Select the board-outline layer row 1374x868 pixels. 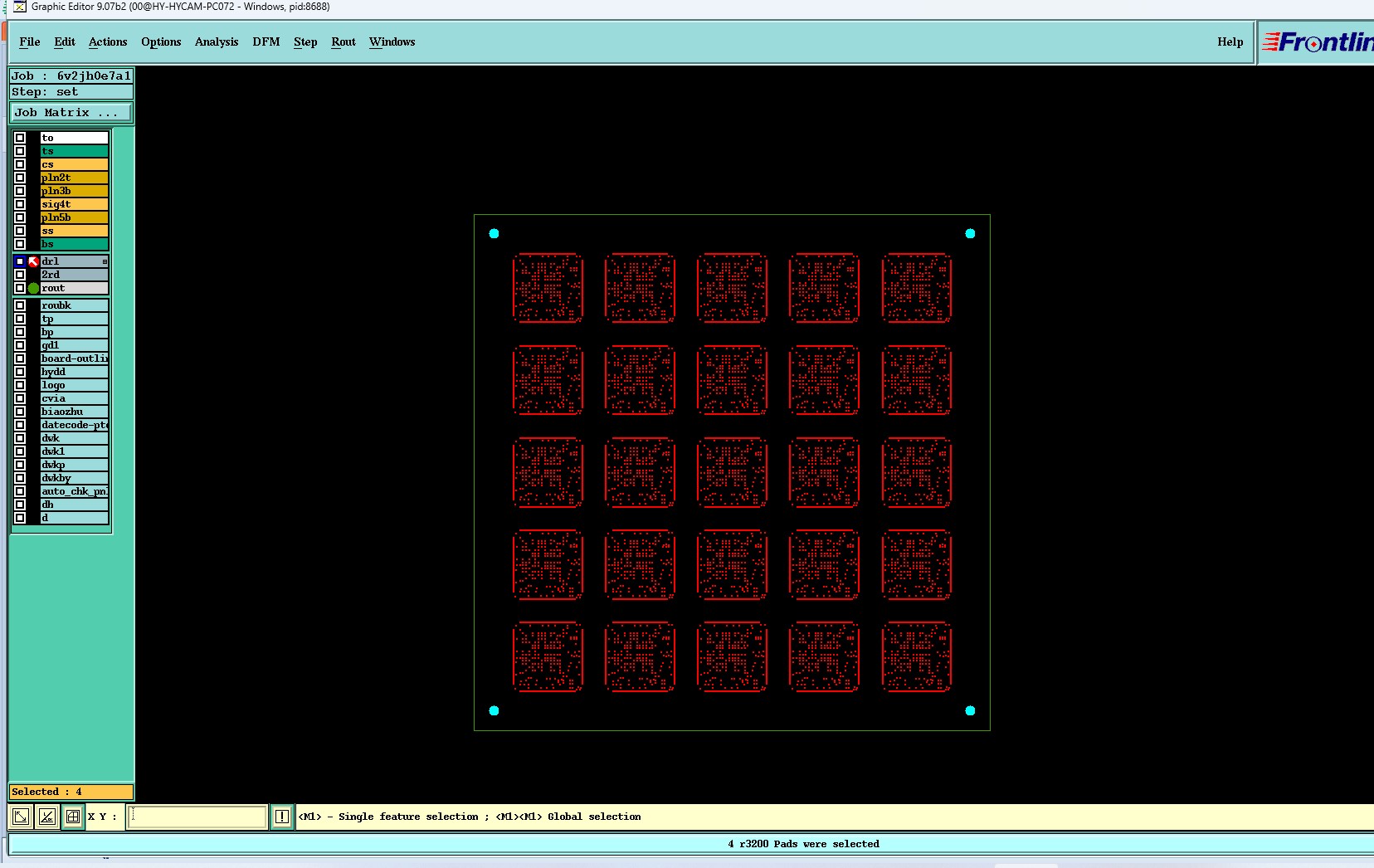point(74,358)
